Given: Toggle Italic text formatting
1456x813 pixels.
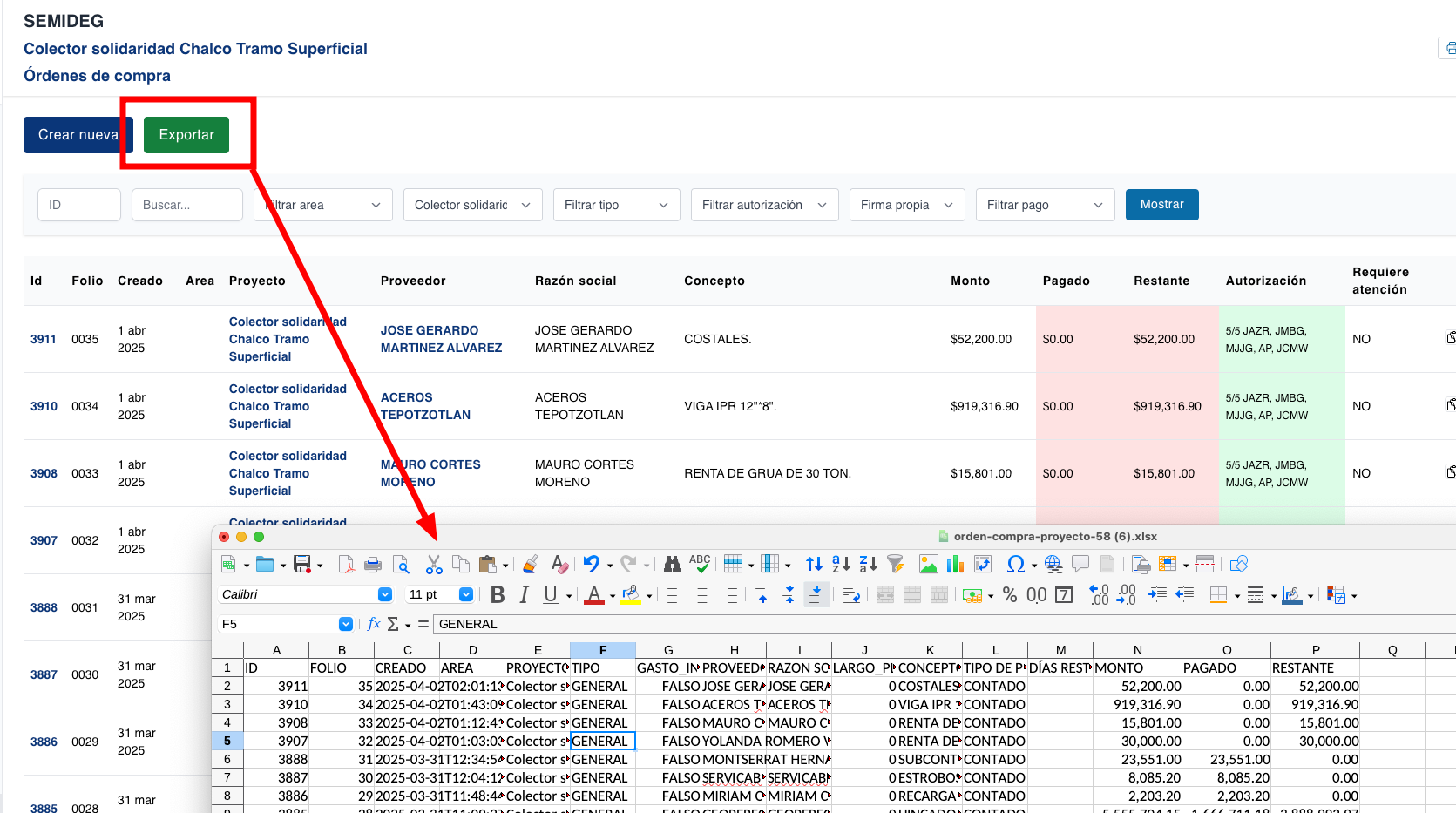Looking at the screenshot, I should pyautogui.click(x=524, y=594).
